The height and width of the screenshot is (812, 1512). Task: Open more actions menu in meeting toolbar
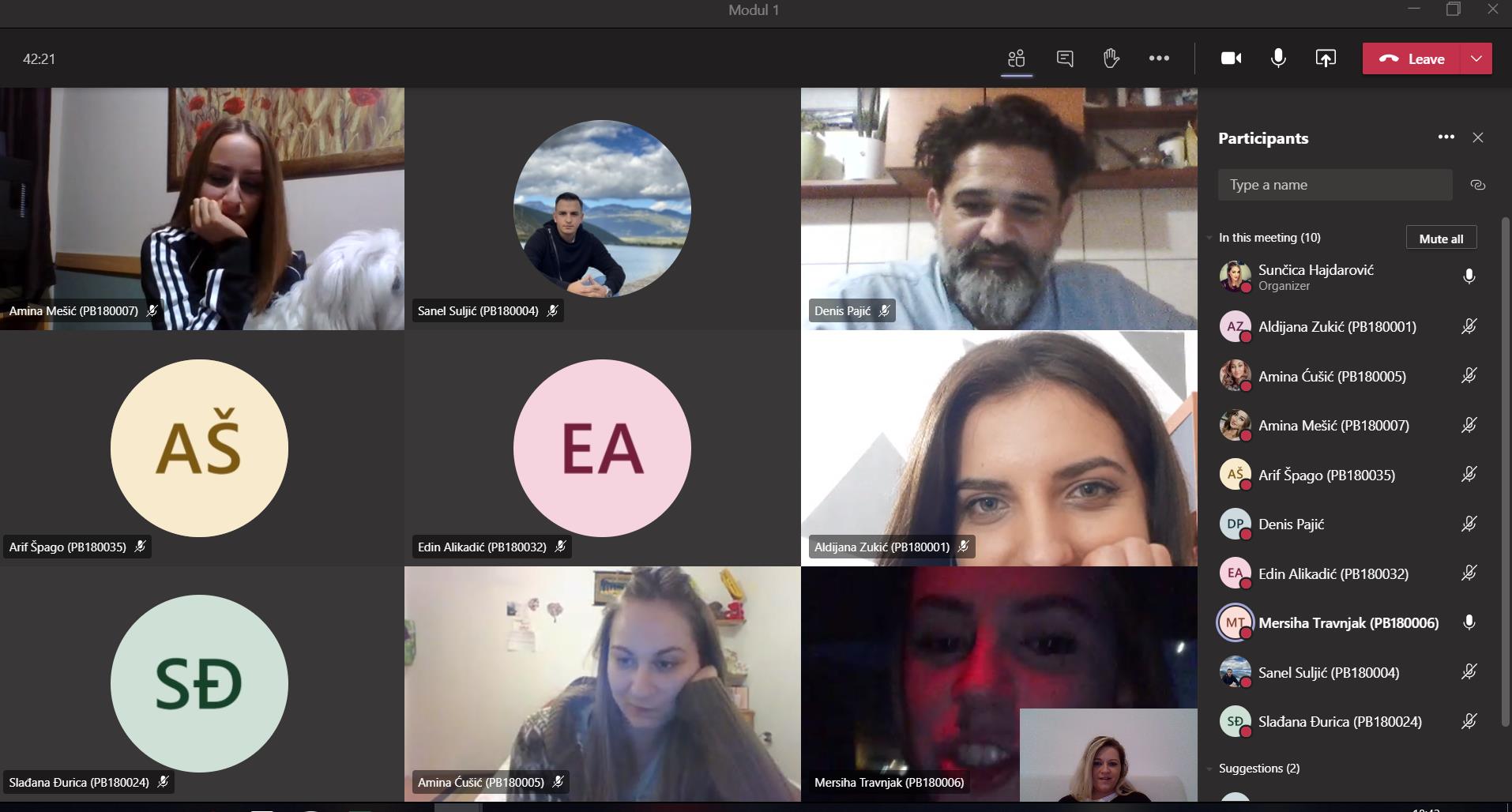tap(1159, 58)
